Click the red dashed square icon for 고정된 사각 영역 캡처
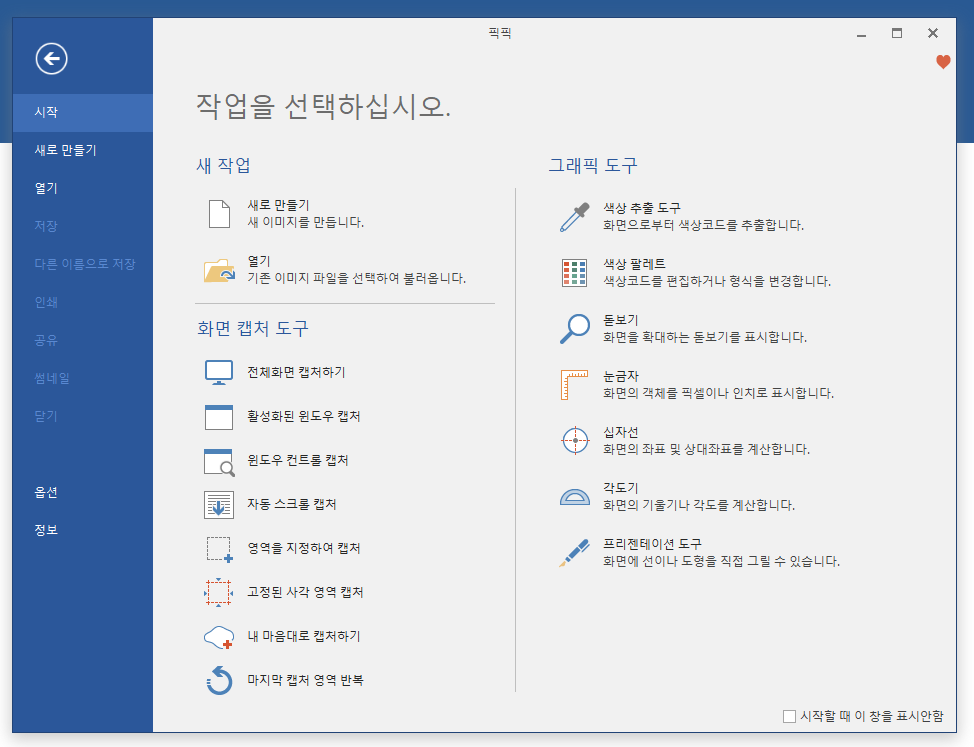The width and height of the screenshot is (974, 747). point(219,592)
